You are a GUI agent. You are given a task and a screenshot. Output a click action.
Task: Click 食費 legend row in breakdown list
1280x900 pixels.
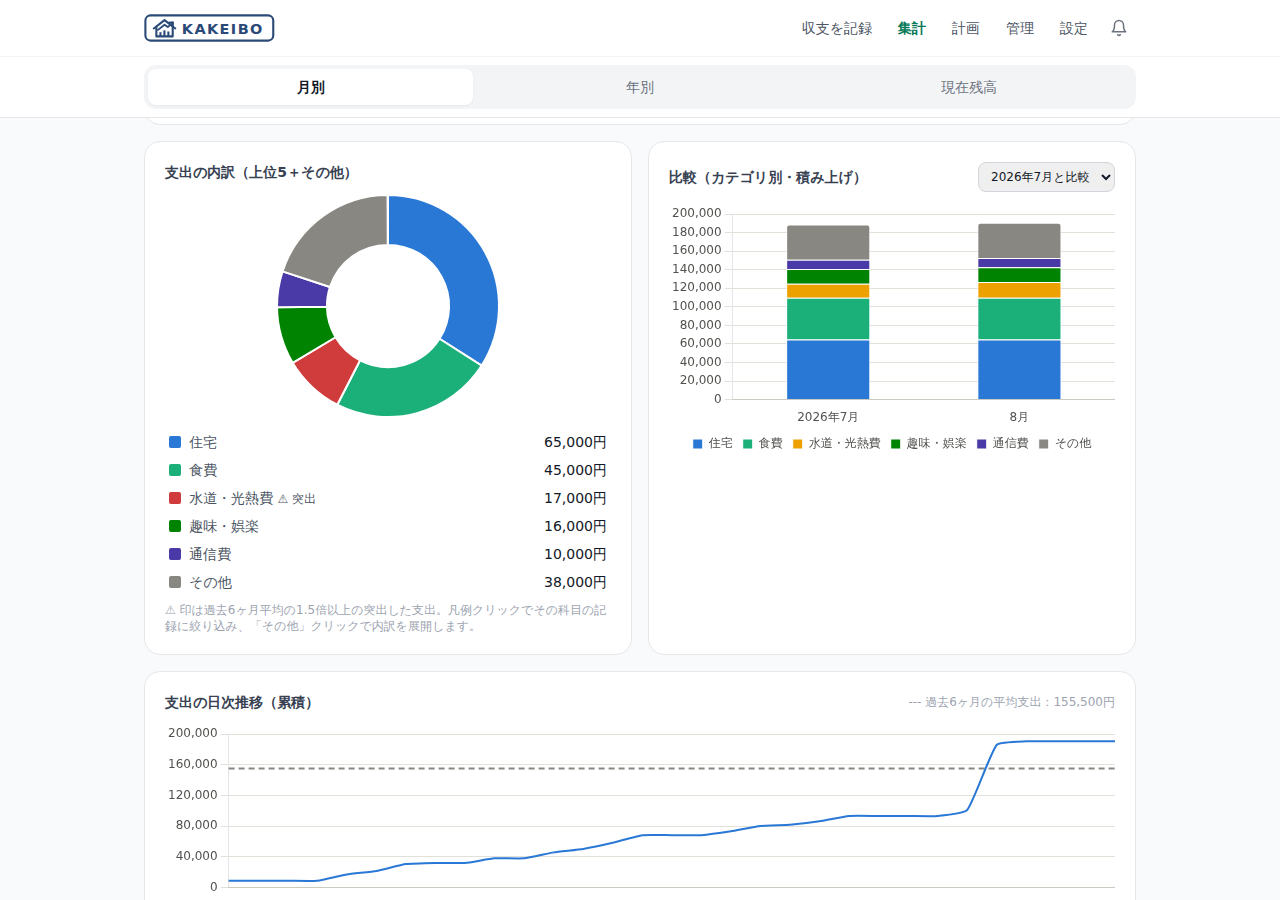(x=388, y=470)
